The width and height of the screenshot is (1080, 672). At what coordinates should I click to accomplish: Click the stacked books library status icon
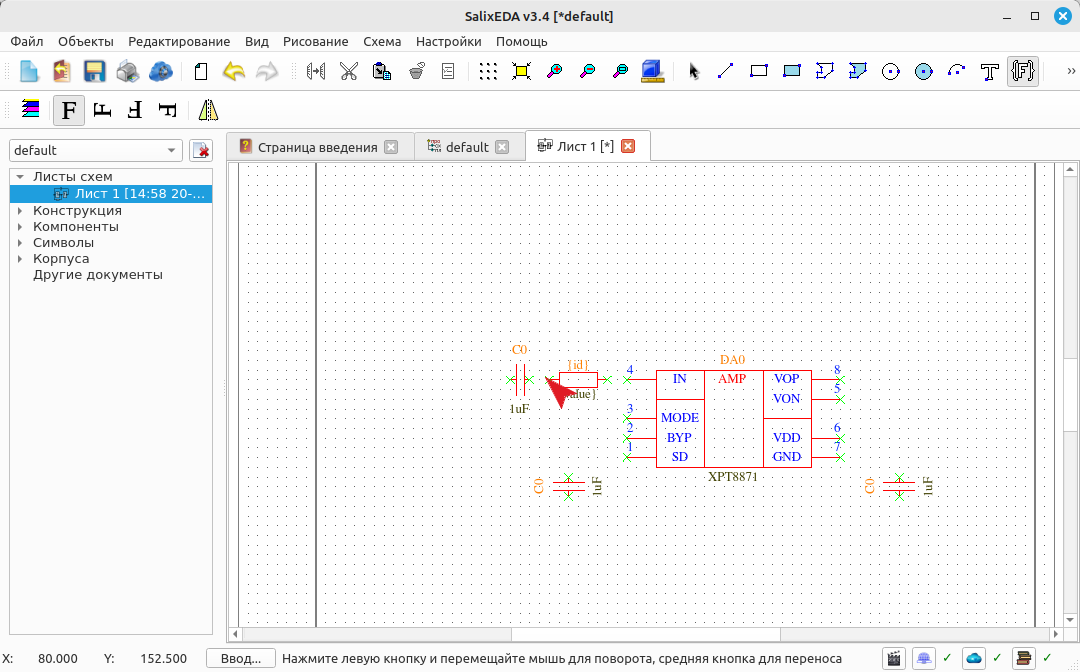tap(1024, 658)
